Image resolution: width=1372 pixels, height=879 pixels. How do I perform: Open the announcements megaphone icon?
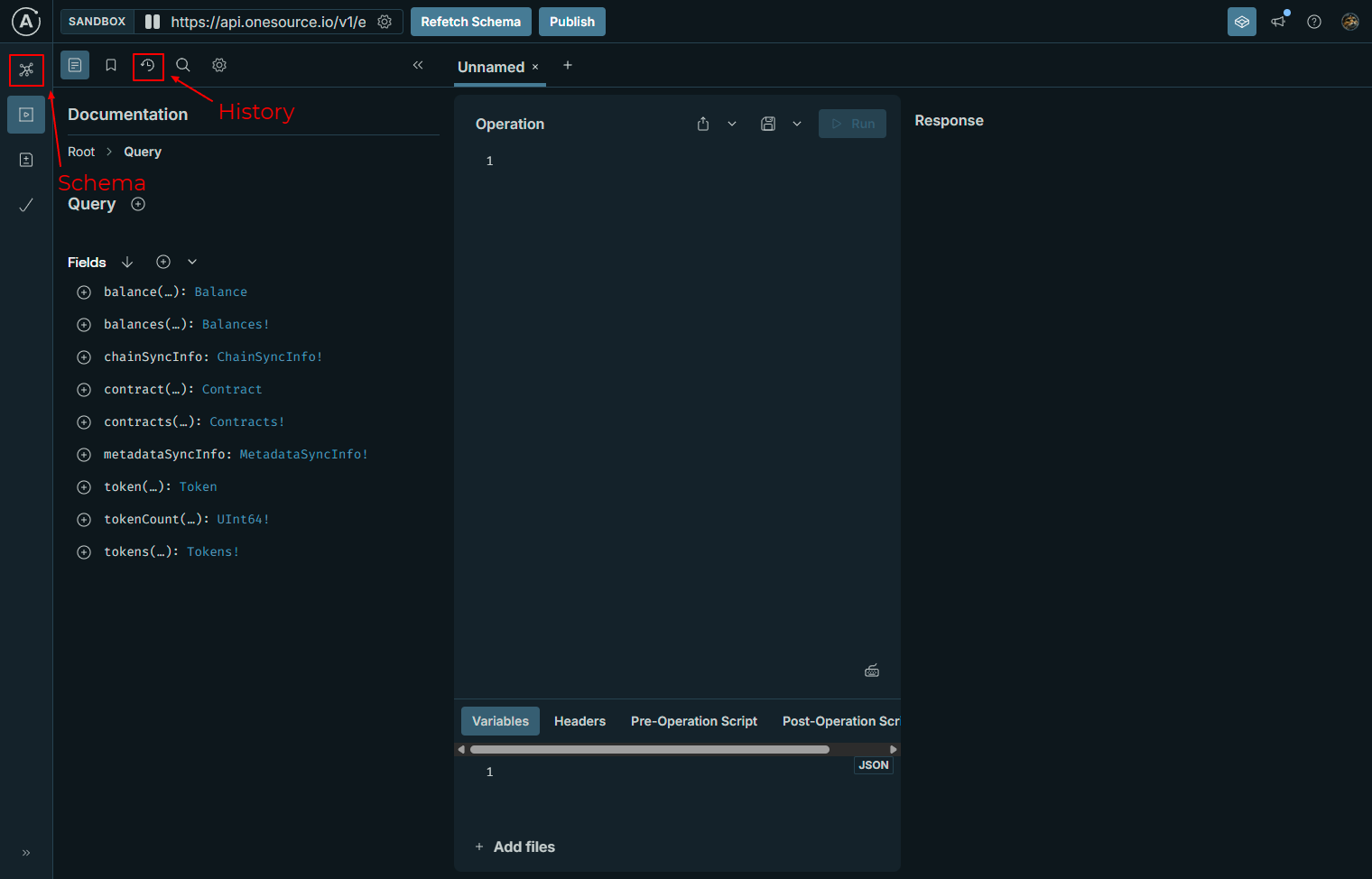(1278, 22)
